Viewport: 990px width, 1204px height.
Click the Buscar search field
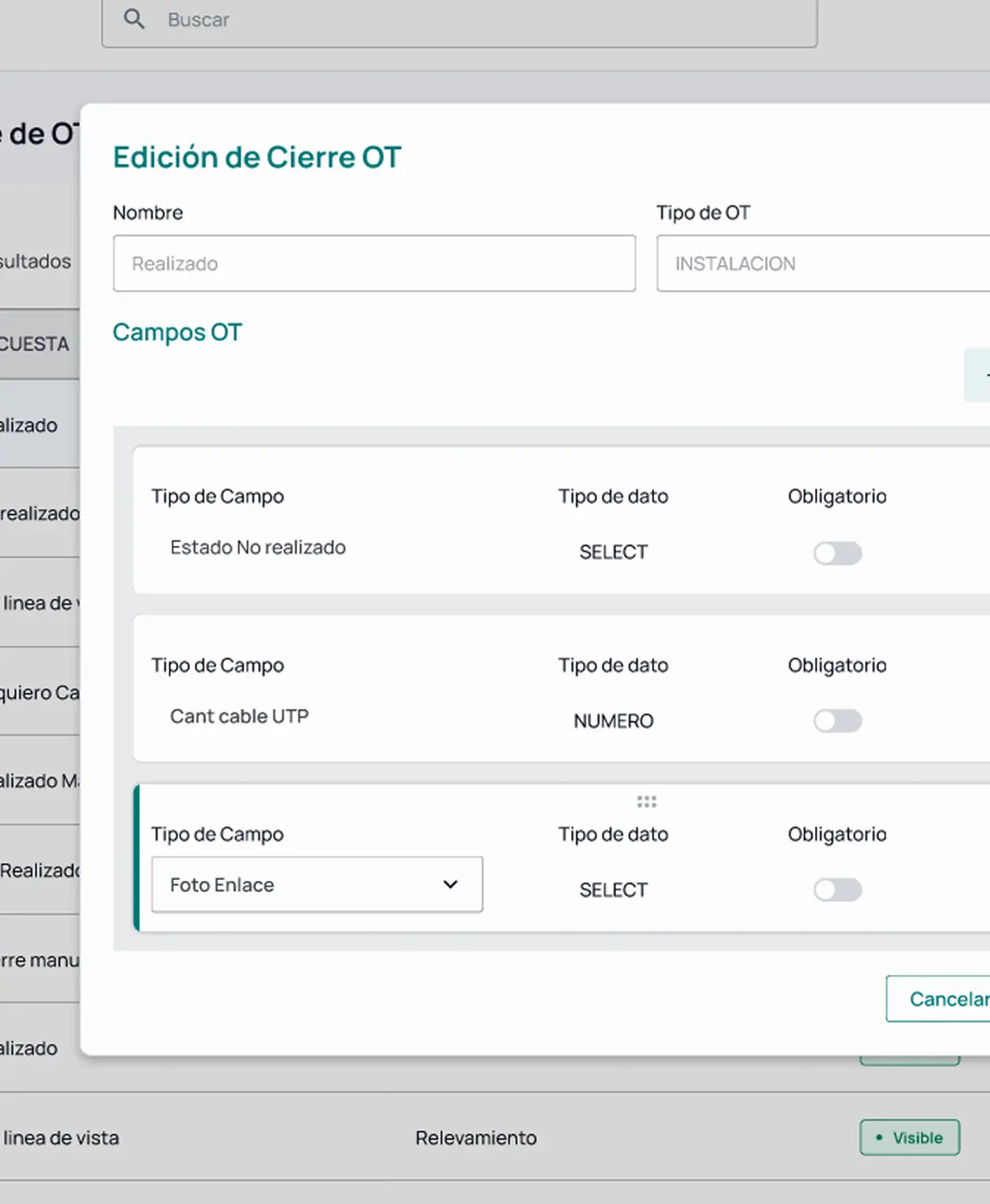(x=475, y=20)
